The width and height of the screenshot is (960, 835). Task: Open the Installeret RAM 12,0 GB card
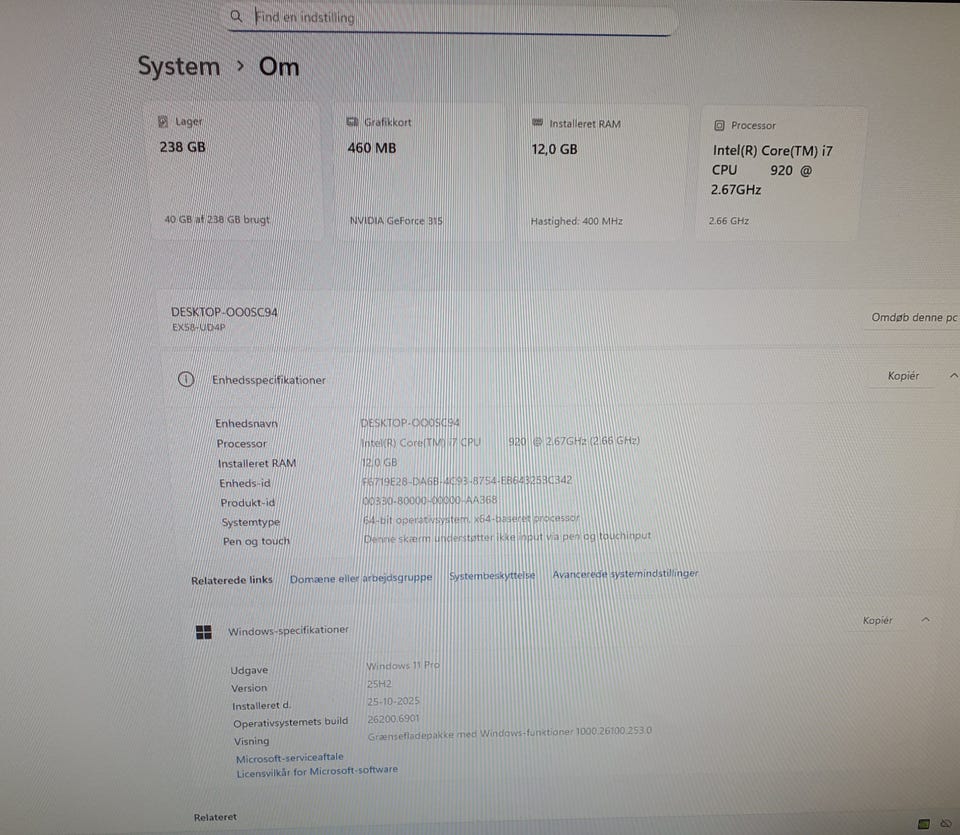click(603, 173)
